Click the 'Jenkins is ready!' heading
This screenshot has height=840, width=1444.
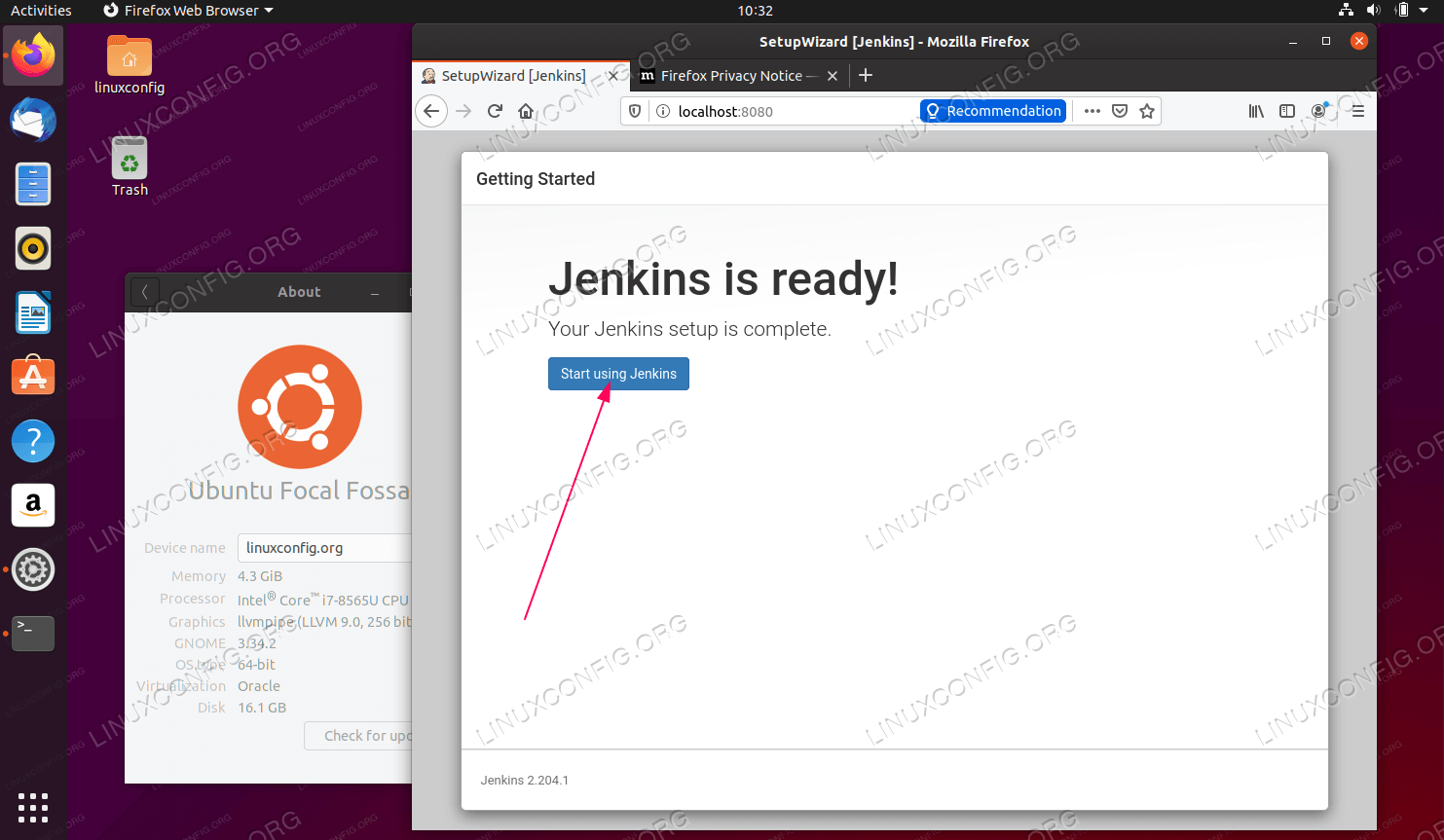tap(723, 279)
